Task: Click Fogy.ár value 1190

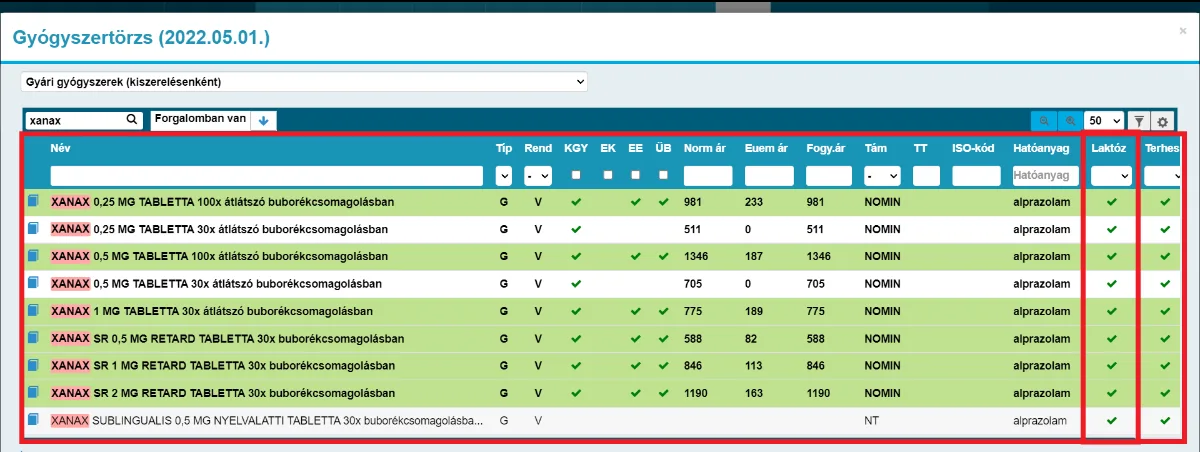Action: (819, 393)
